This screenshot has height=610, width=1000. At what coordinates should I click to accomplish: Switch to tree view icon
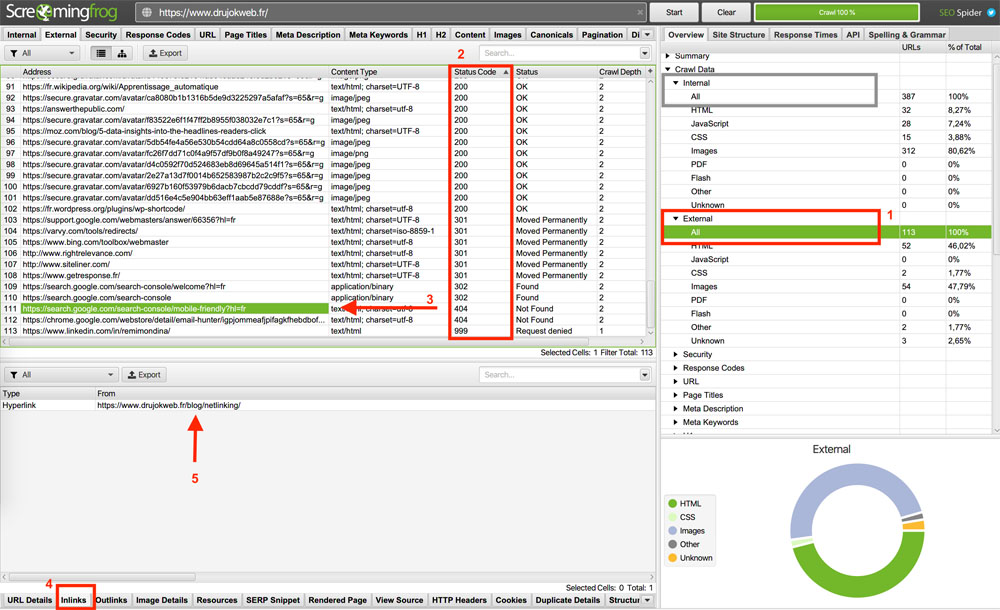click(122, 53)
